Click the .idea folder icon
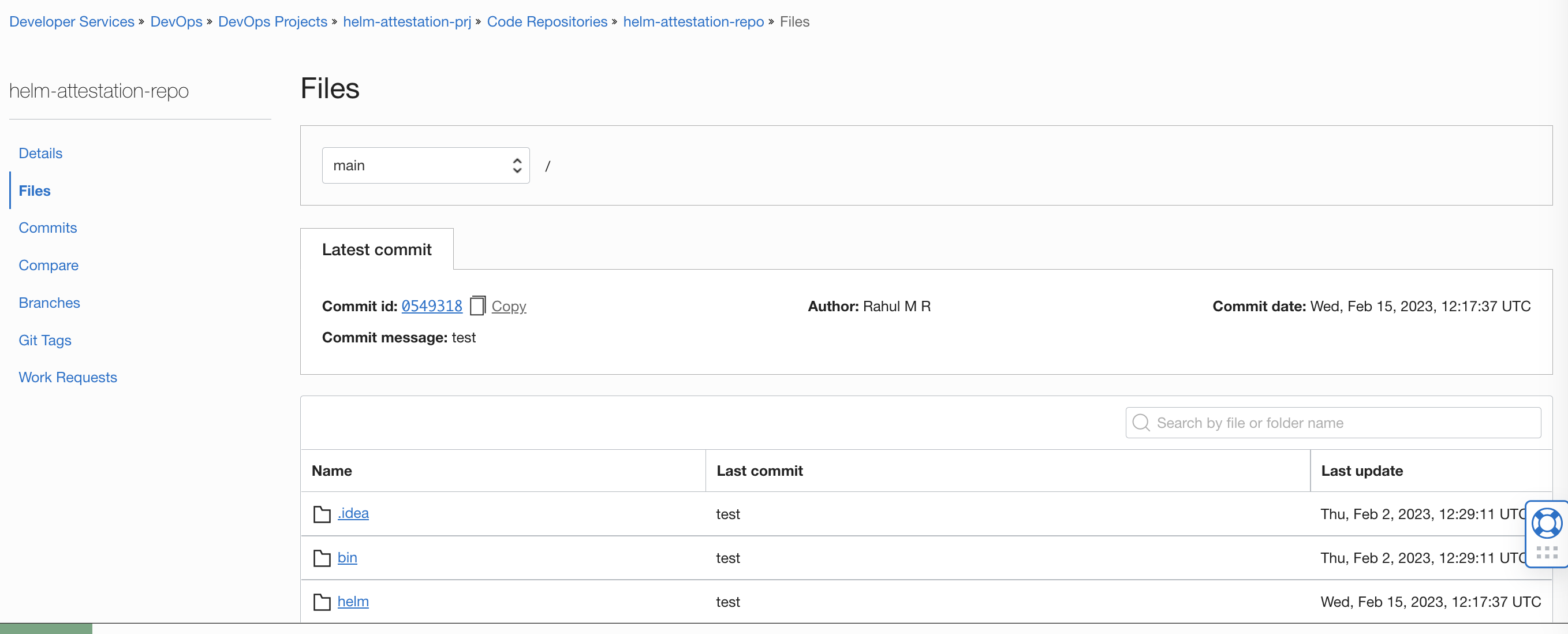 click(x=322, y=514)
